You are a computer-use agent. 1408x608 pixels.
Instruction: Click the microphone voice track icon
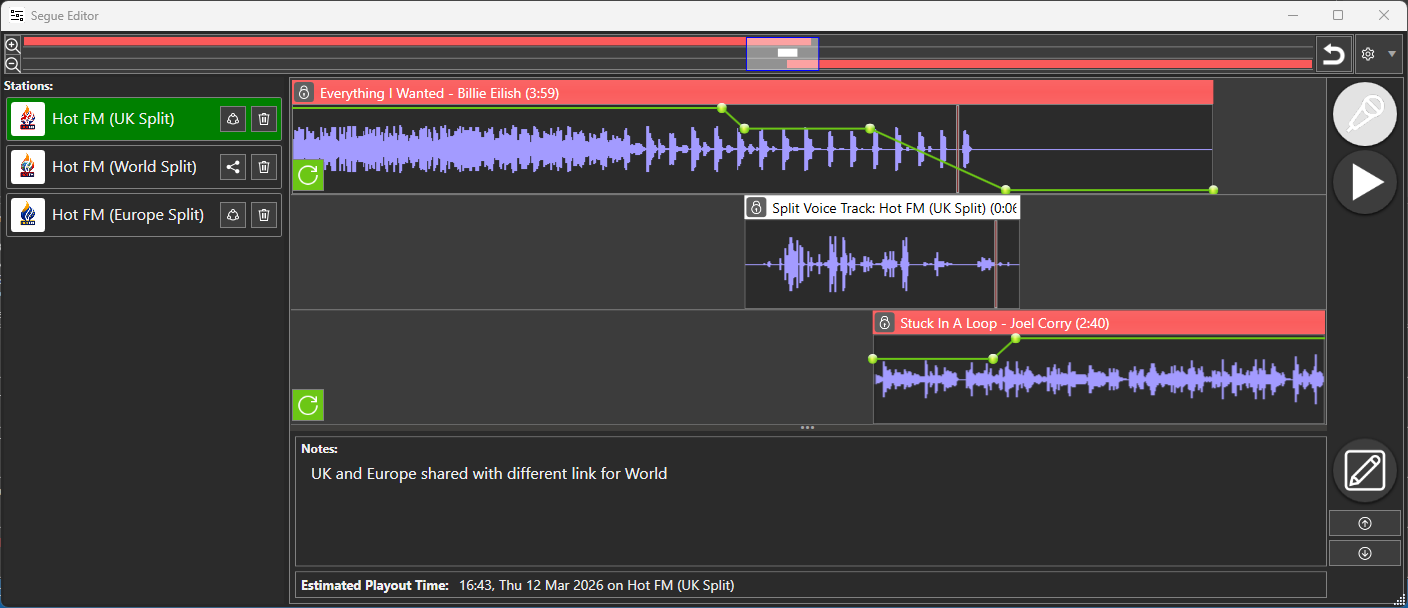point(1364,113)
